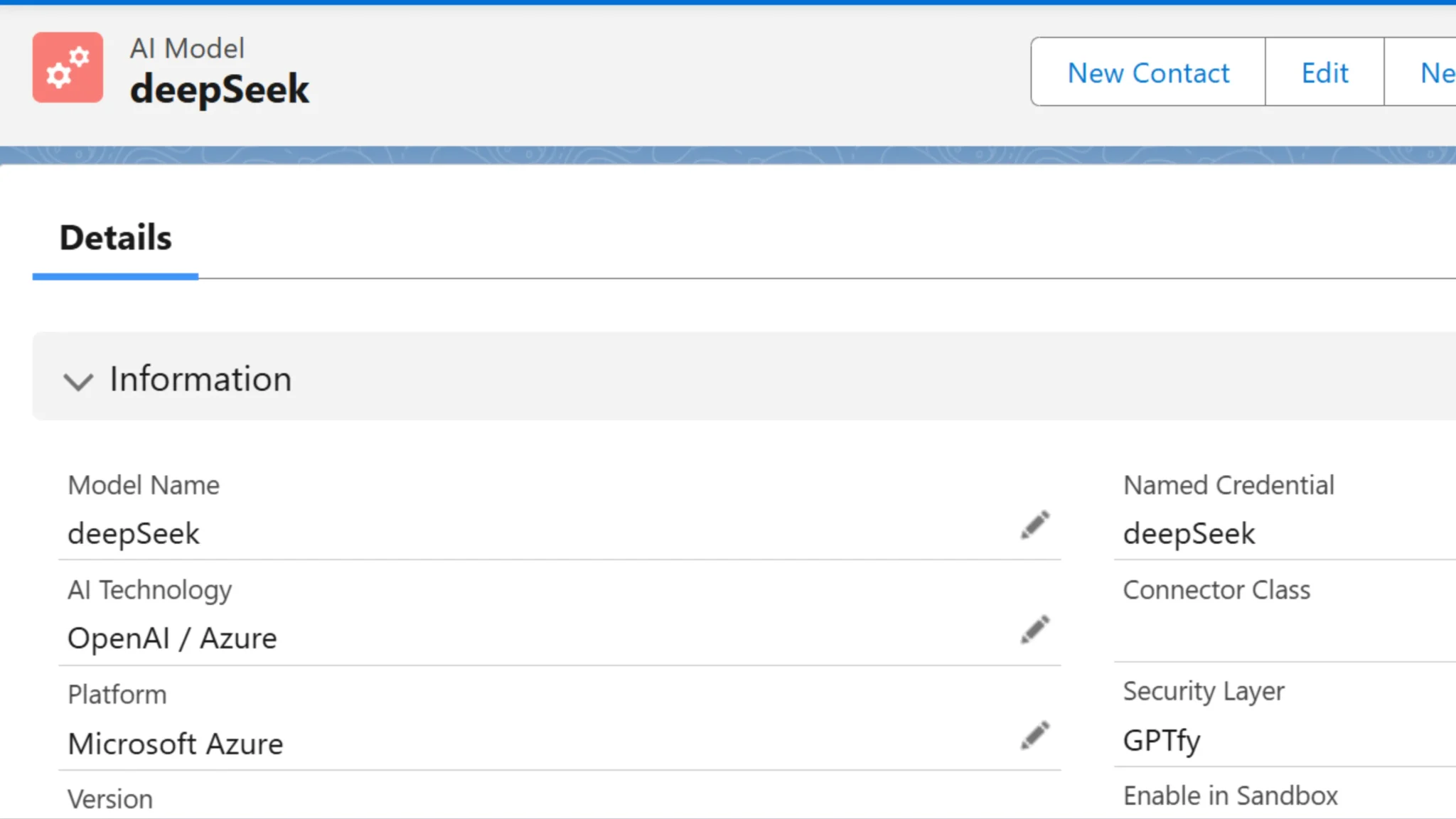Screen dimensions: 1456x819
Task: Click the pencil icon near Microsoft Azure
Action: (x=1034, y=735)
